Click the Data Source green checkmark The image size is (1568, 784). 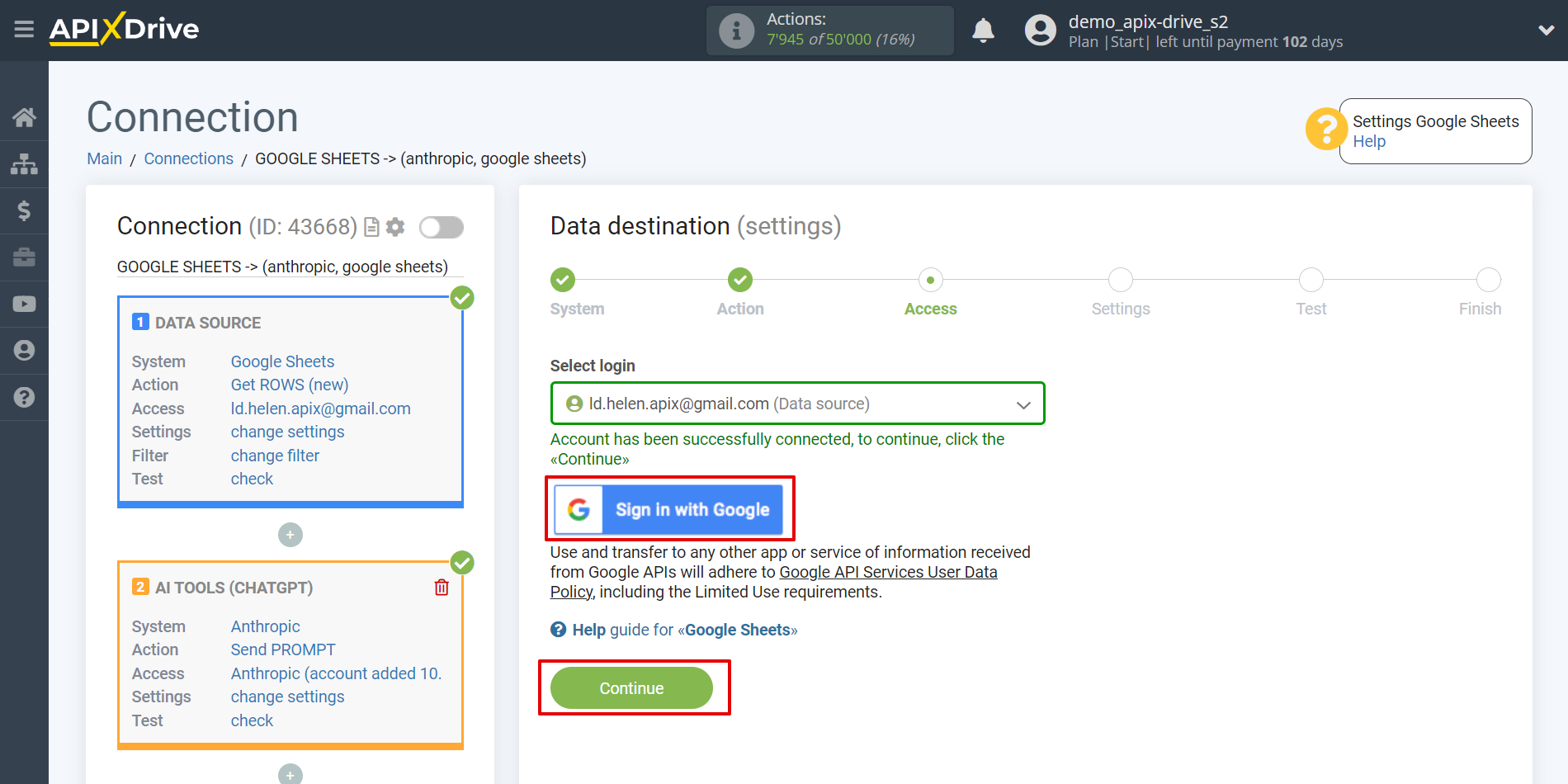tap(462, 298)
